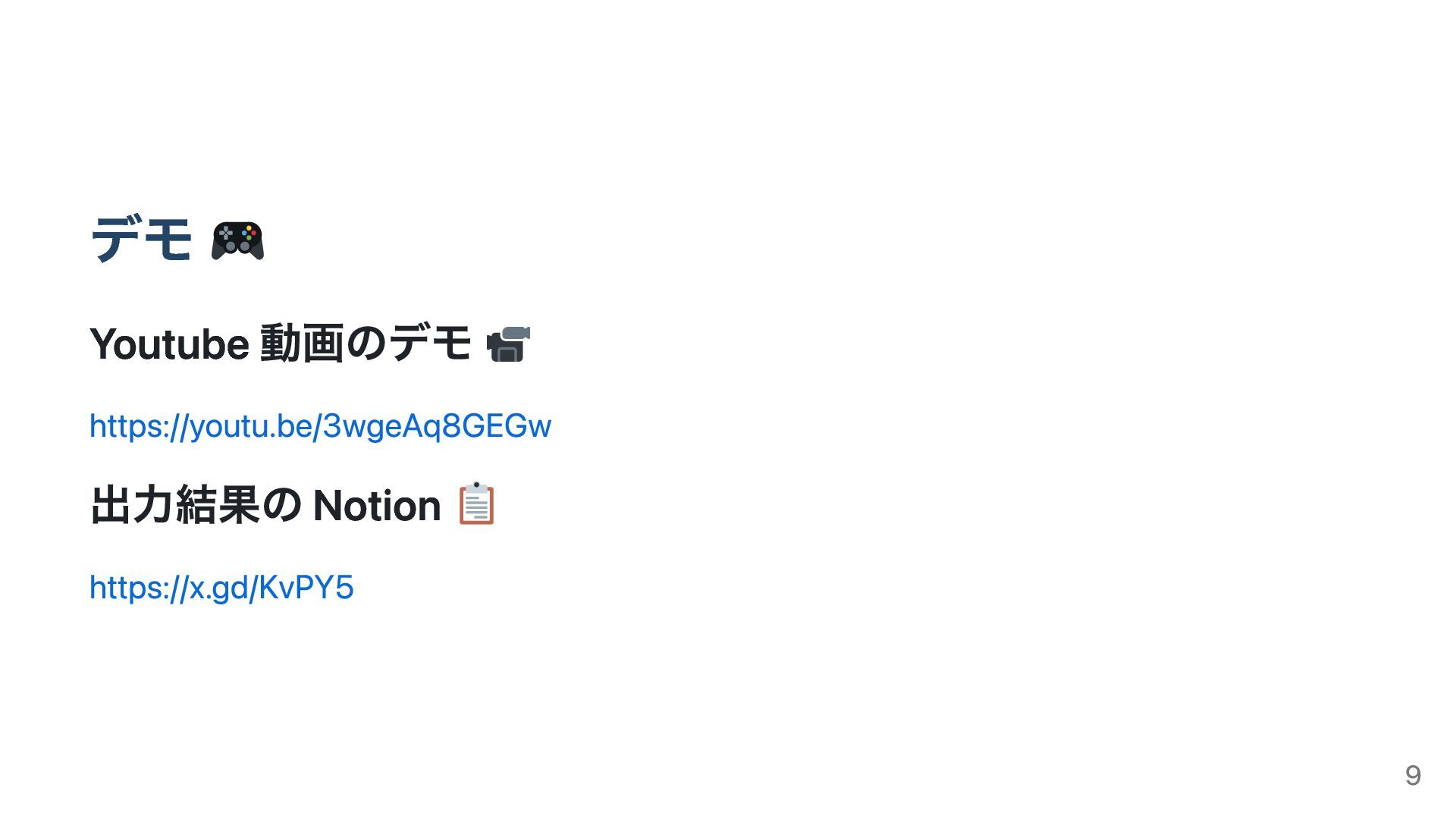This screenshot has width=1456, height=819.
Task: Click the の character before Notion
Action: pyautogui.click(x=282, y=506)
